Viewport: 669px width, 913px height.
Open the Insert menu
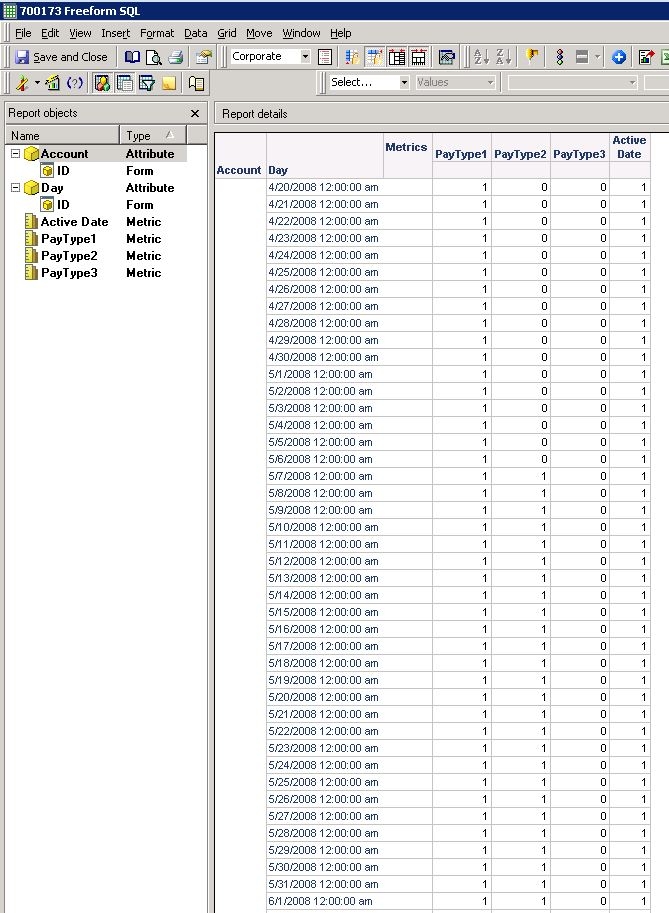[115, 33]
